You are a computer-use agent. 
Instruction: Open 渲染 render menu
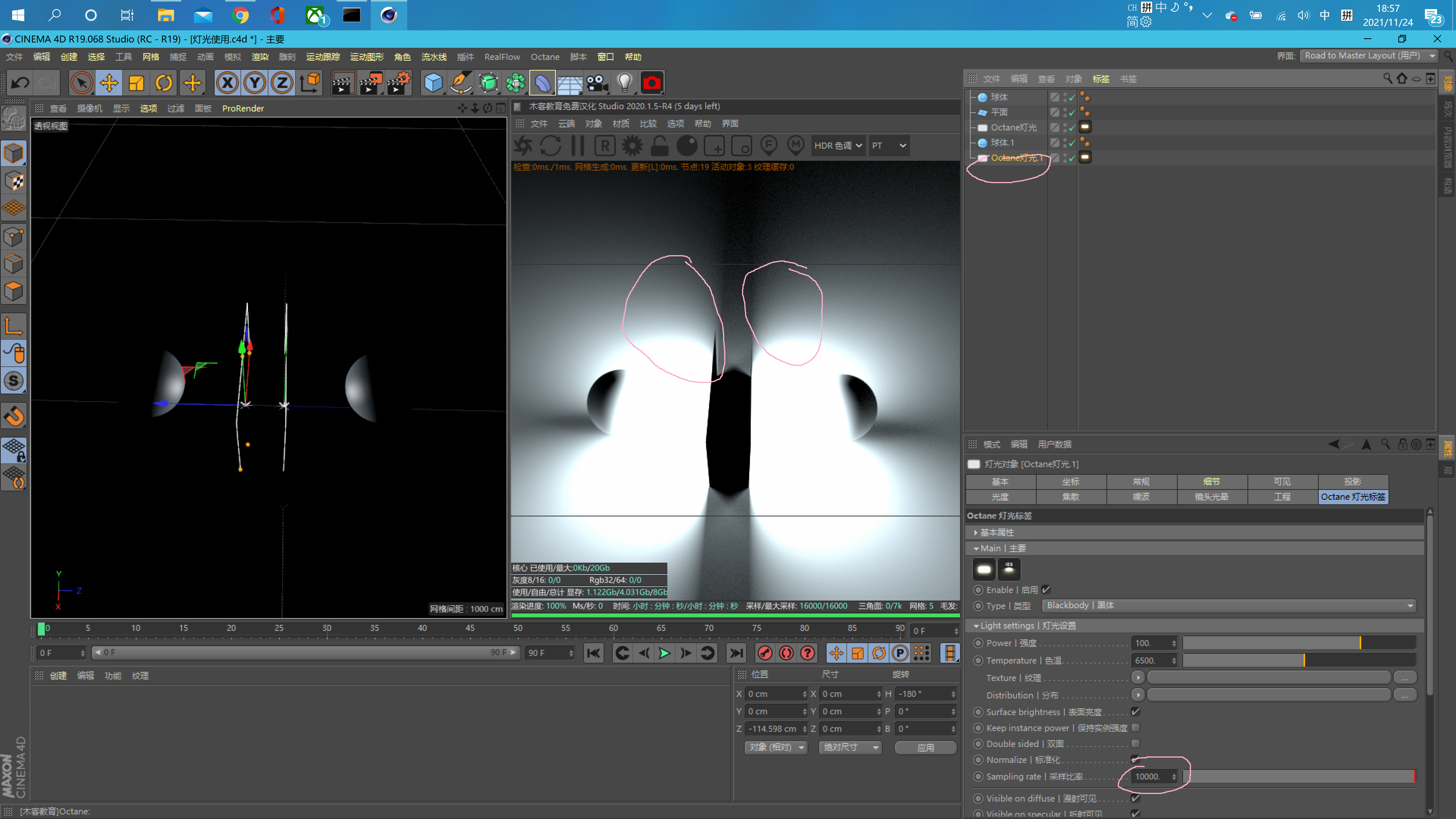(260, 56)
